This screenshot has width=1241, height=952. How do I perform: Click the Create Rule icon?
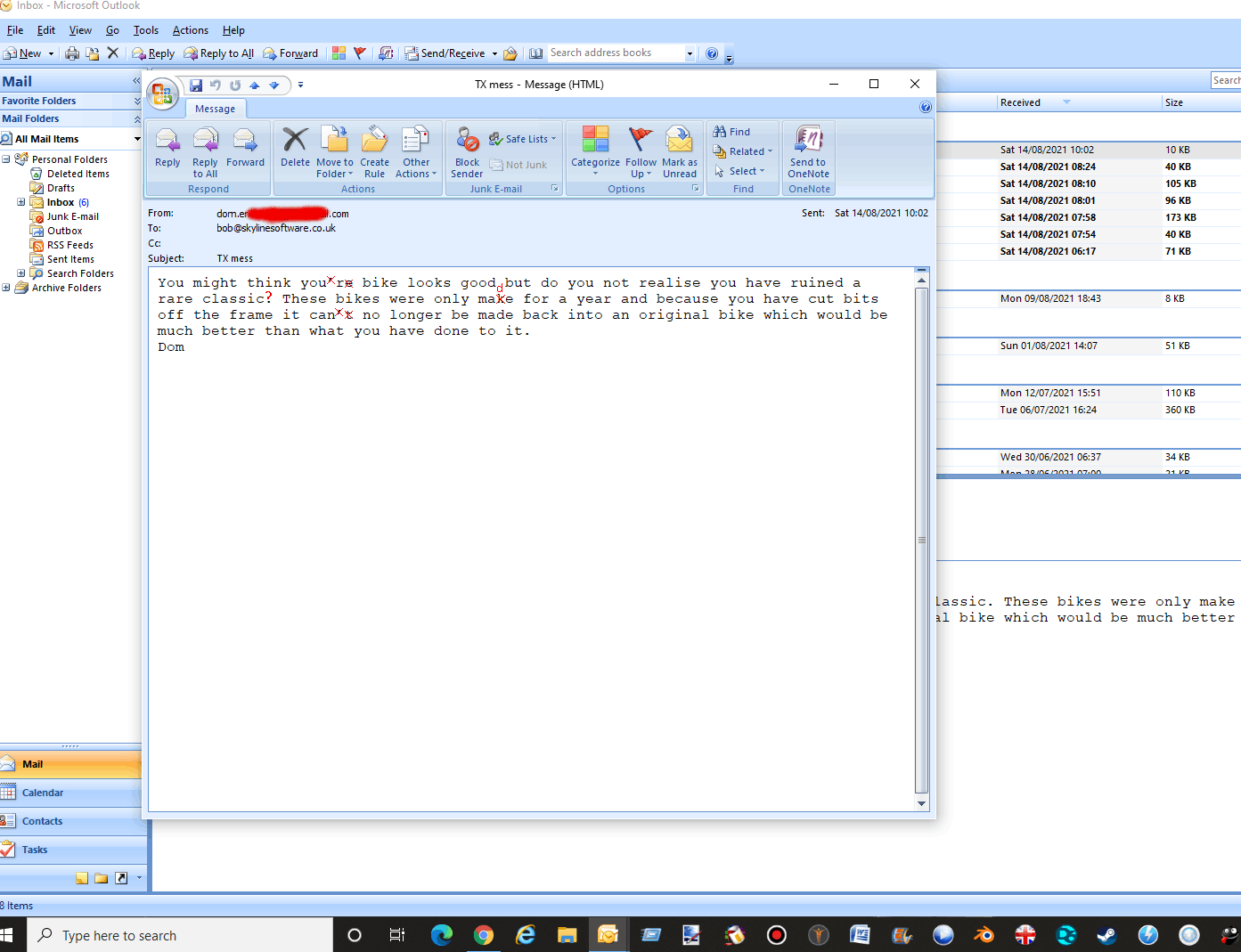click(374, 141)
